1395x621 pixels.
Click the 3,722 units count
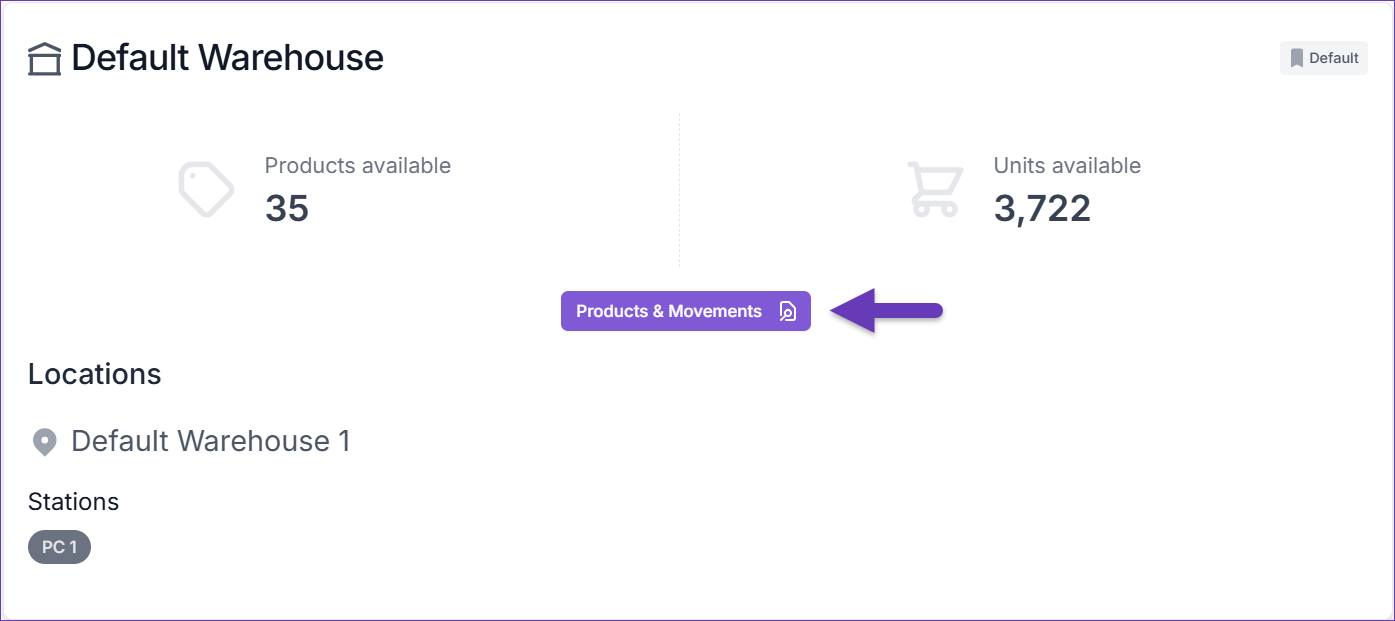coord(1042,208)
